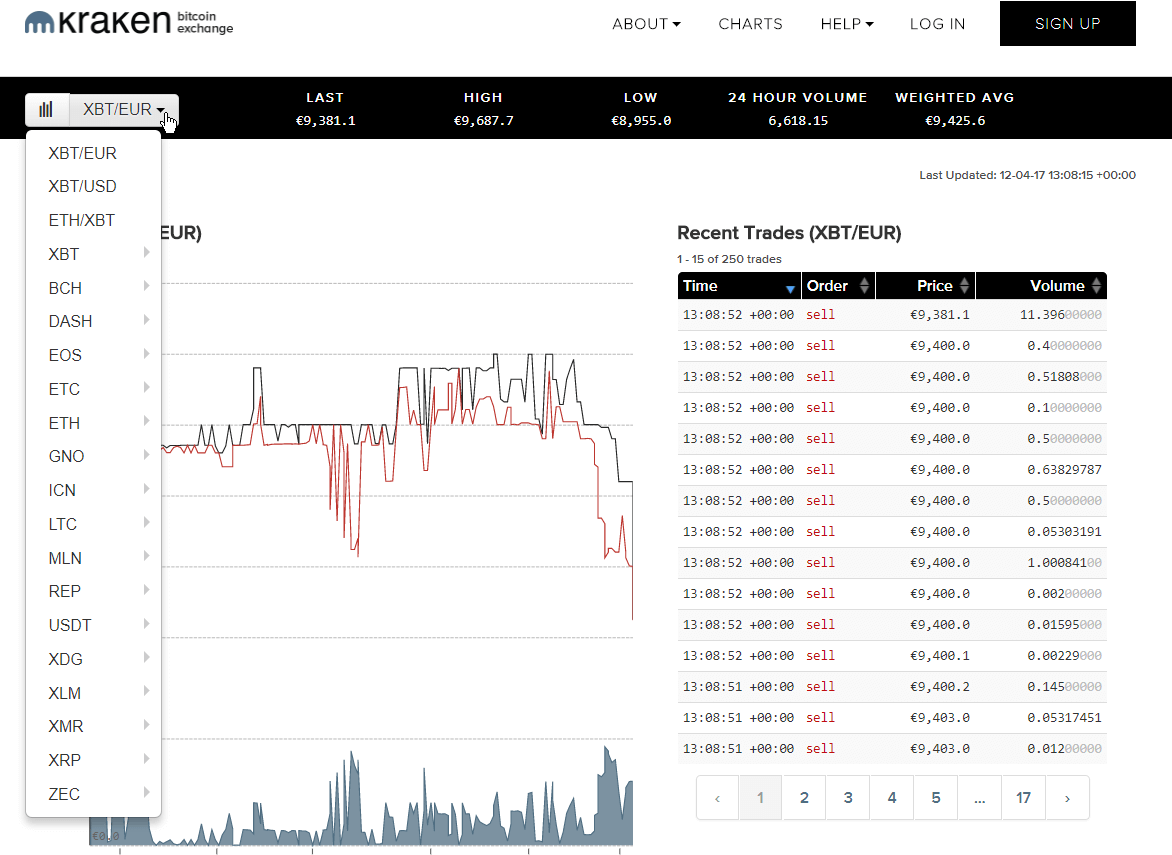The height and width of the screenshot is (855, 1172).
Task: Click the Recent Trades (XBT/EUR) heading
Action: point(789,233)
